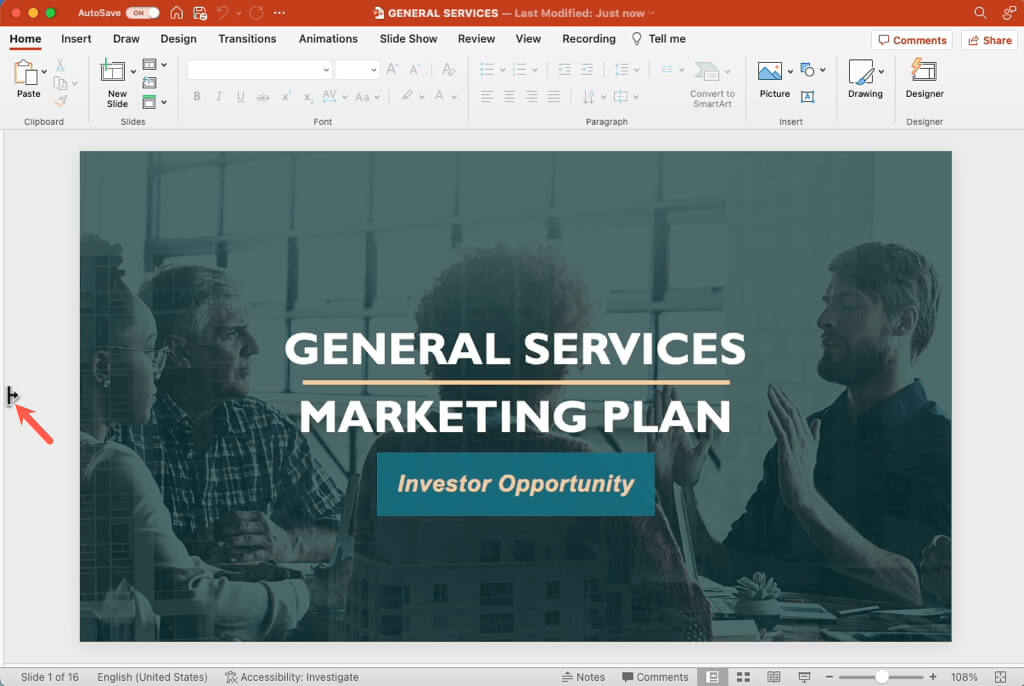Open Reading View from status bar
This screenshot has height=686, width=1024.
point(774,677)
